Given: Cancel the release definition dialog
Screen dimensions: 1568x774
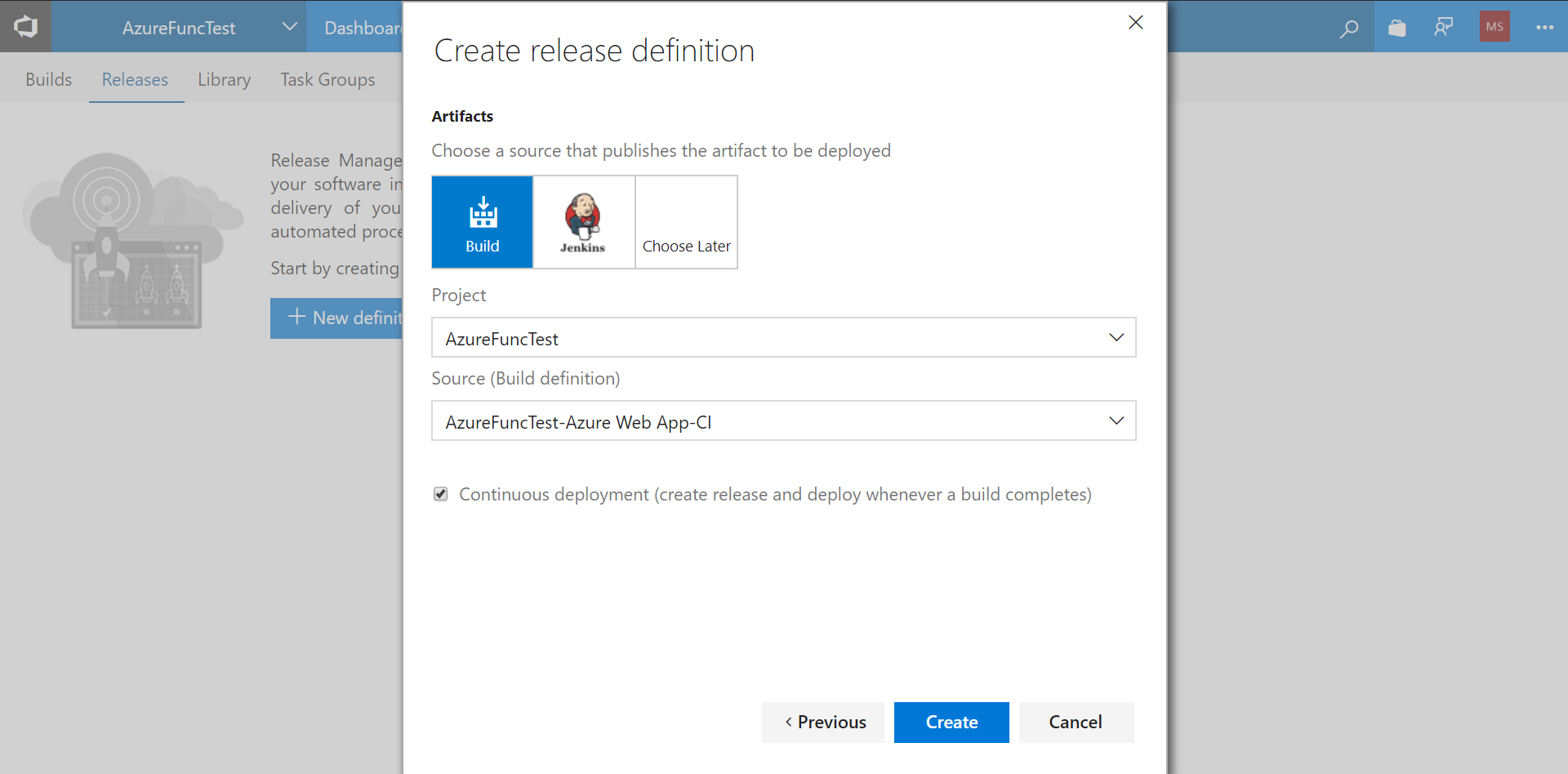Looking at the screenshot, I should point(1076,723).
